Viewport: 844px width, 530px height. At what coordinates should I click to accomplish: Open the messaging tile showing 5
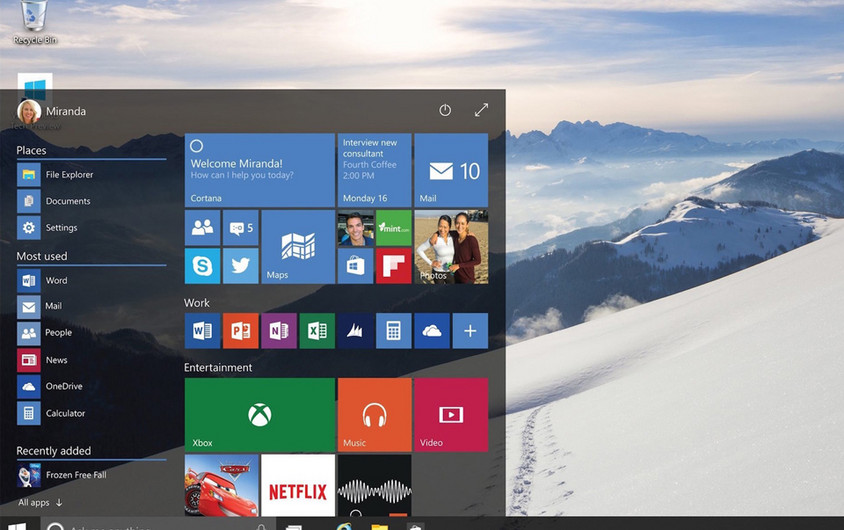tap(241, 228)
